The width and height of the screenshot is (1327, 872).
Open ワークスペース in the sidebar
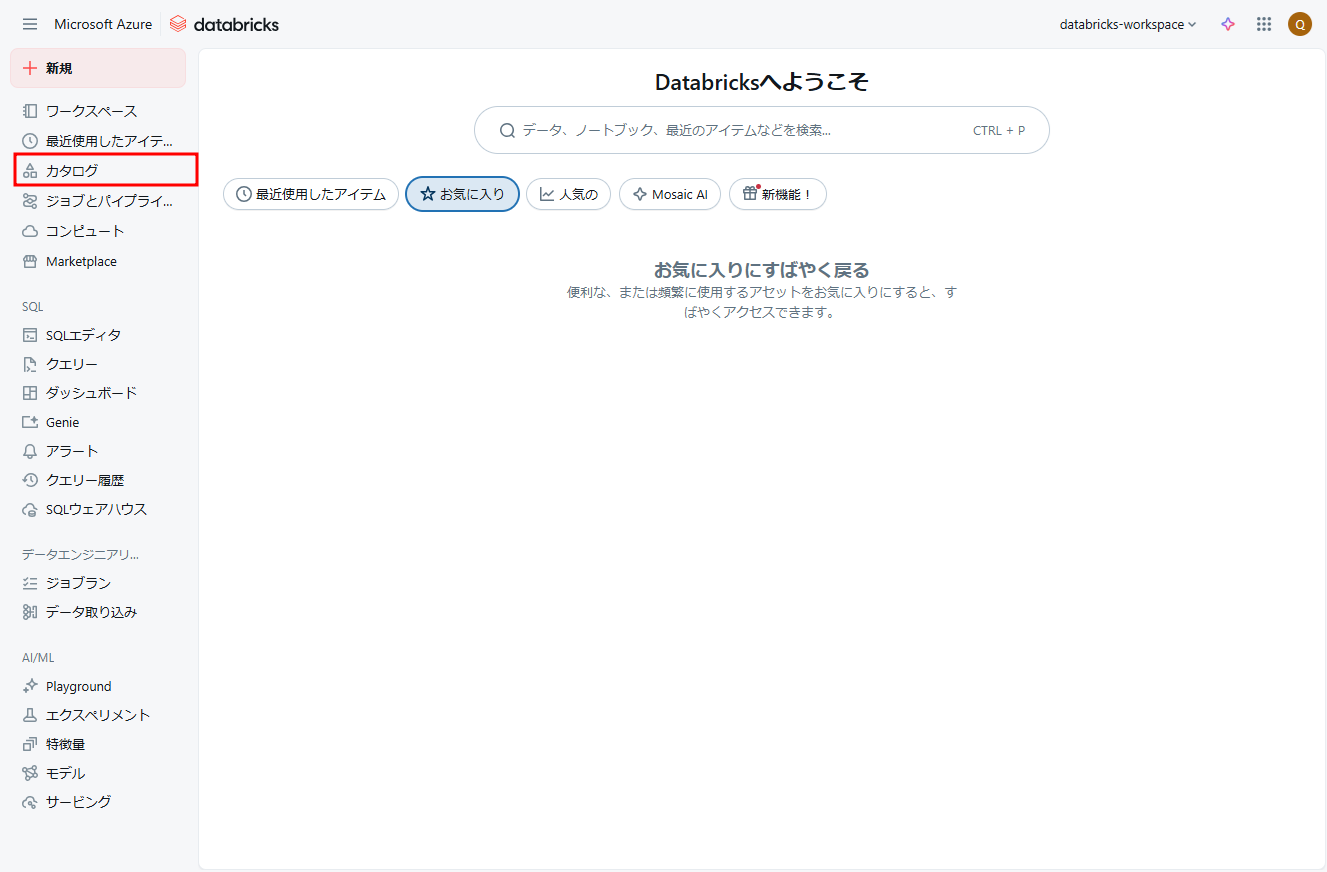click(x=91, y=111)
